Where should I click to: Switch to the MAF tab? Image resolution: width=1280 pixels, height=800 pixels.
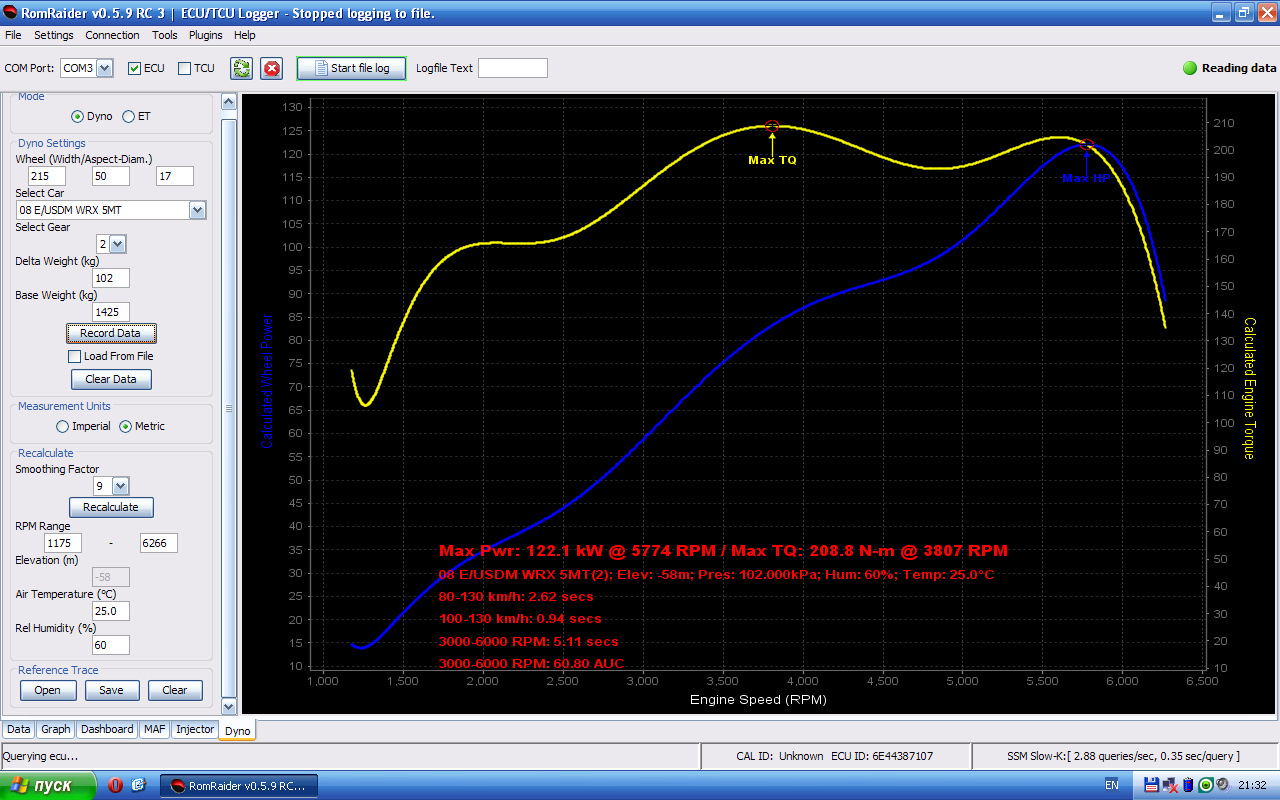[x=155, y=729]
